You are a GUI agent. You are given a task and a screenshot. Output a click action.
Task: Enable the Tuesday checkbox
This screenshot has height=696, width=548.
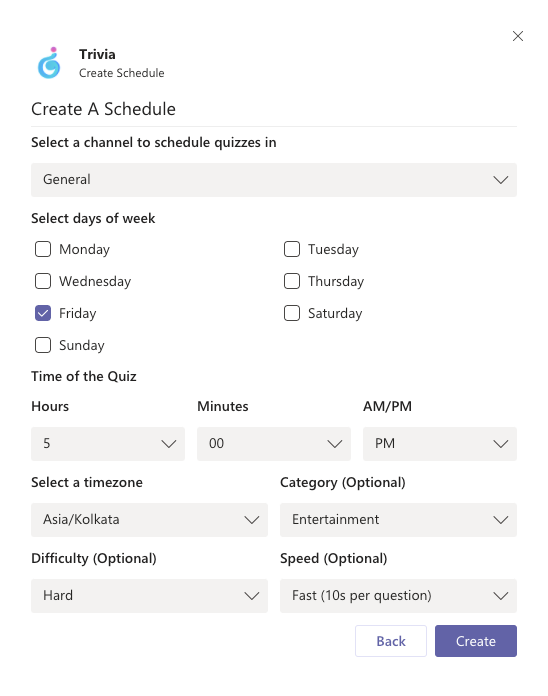292,249
